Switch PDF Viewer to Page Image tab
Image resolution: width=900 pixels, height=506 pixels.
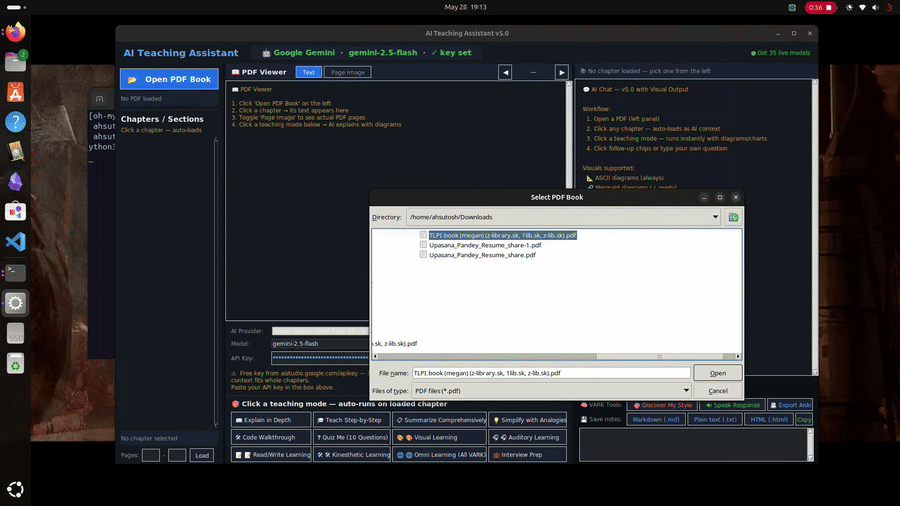pyautogui.click(x=348, y=72)
